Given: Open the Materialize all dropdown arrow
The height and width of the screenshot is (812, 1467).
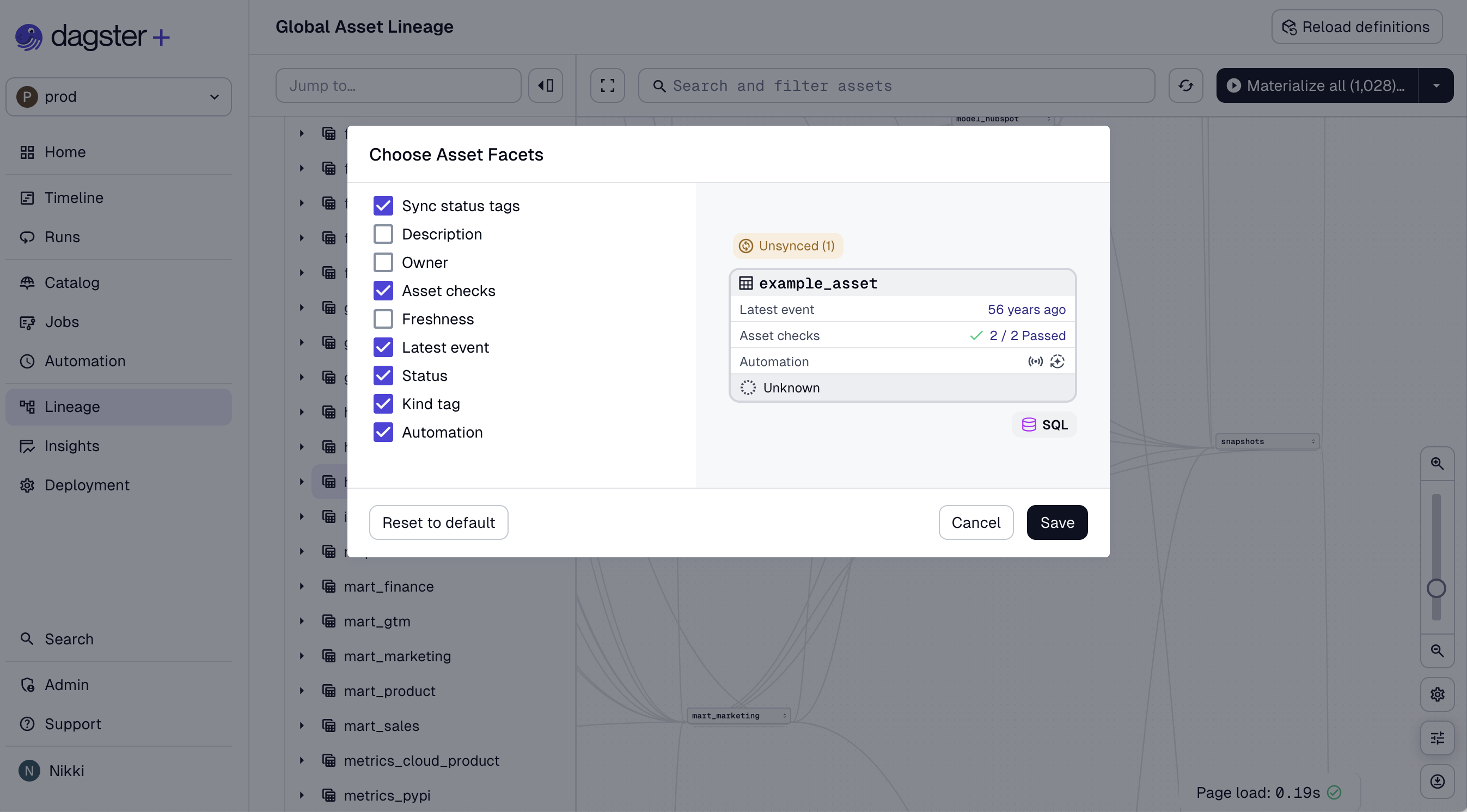Looking at the screenshot, I should (1437, 85).
